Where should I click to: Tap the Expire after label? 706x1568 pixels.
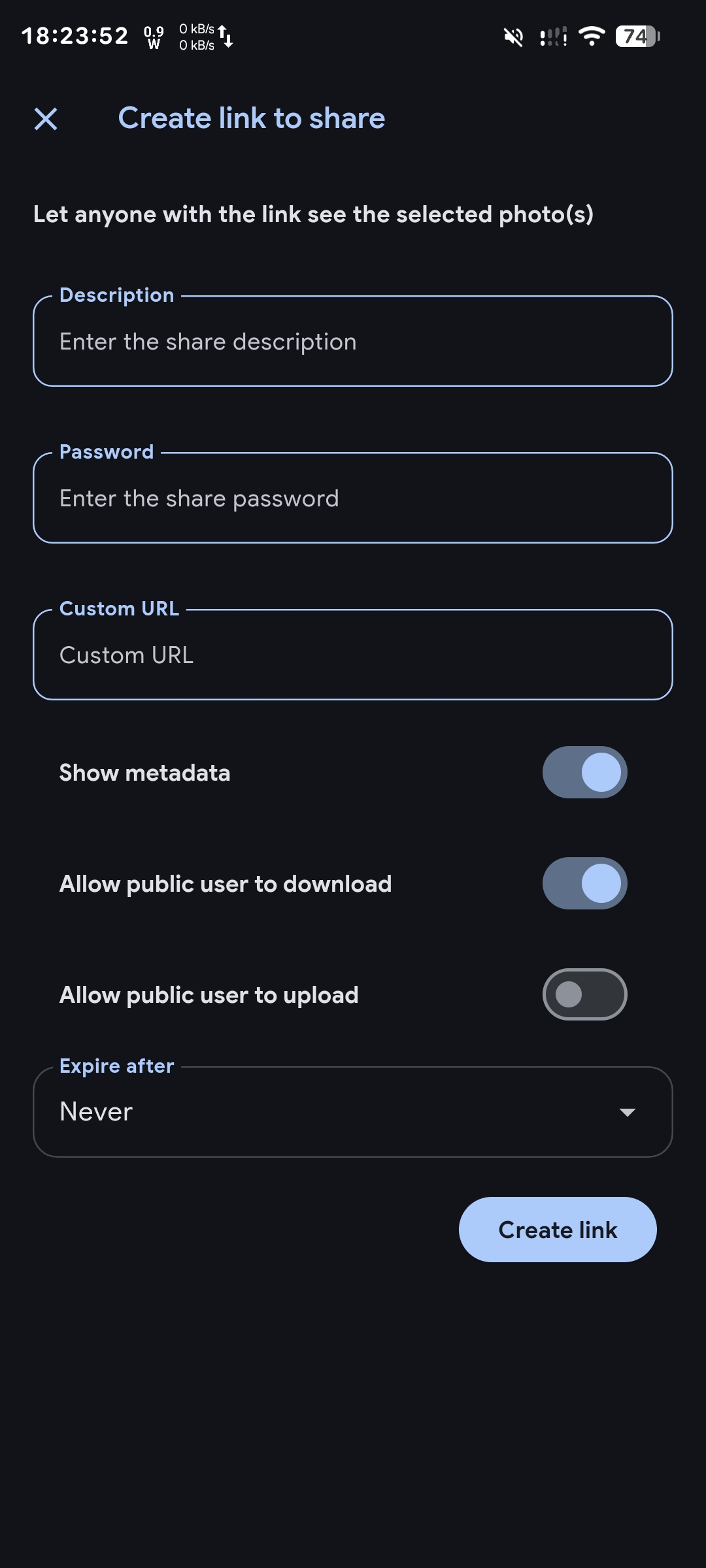(x=117, y=1066)
